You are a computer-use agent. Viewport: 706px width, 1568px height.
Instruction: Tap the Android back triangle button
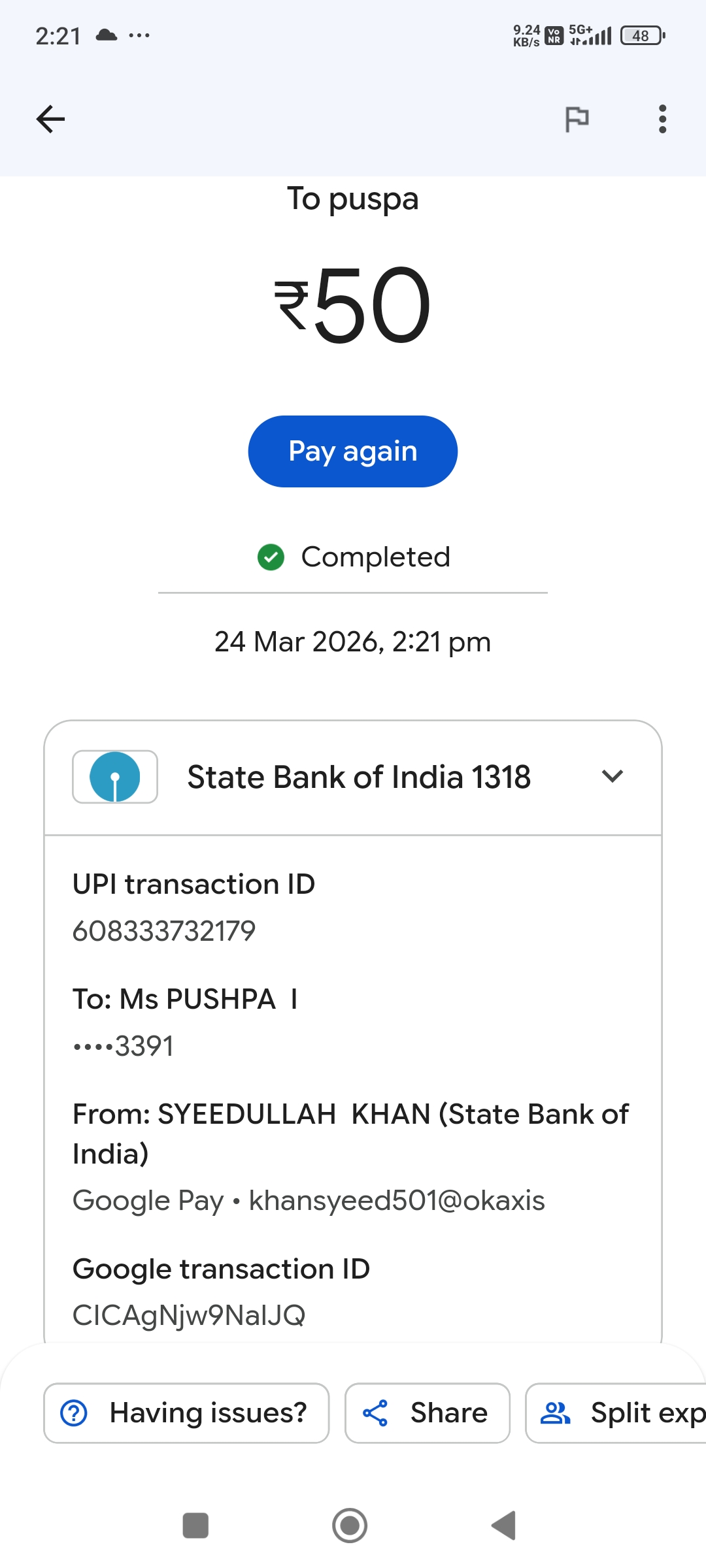(x=504, y=1526)
